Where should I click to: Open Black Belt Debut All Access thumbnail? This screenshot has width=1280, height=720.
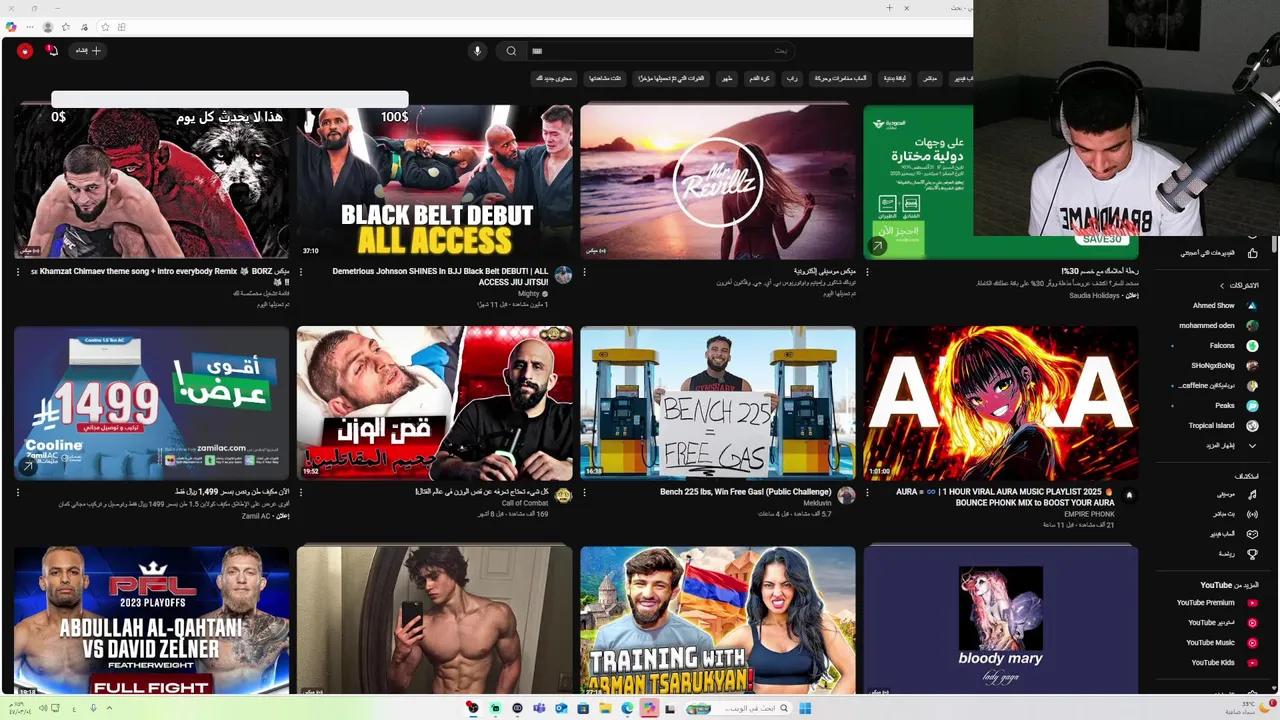(435, 182)
